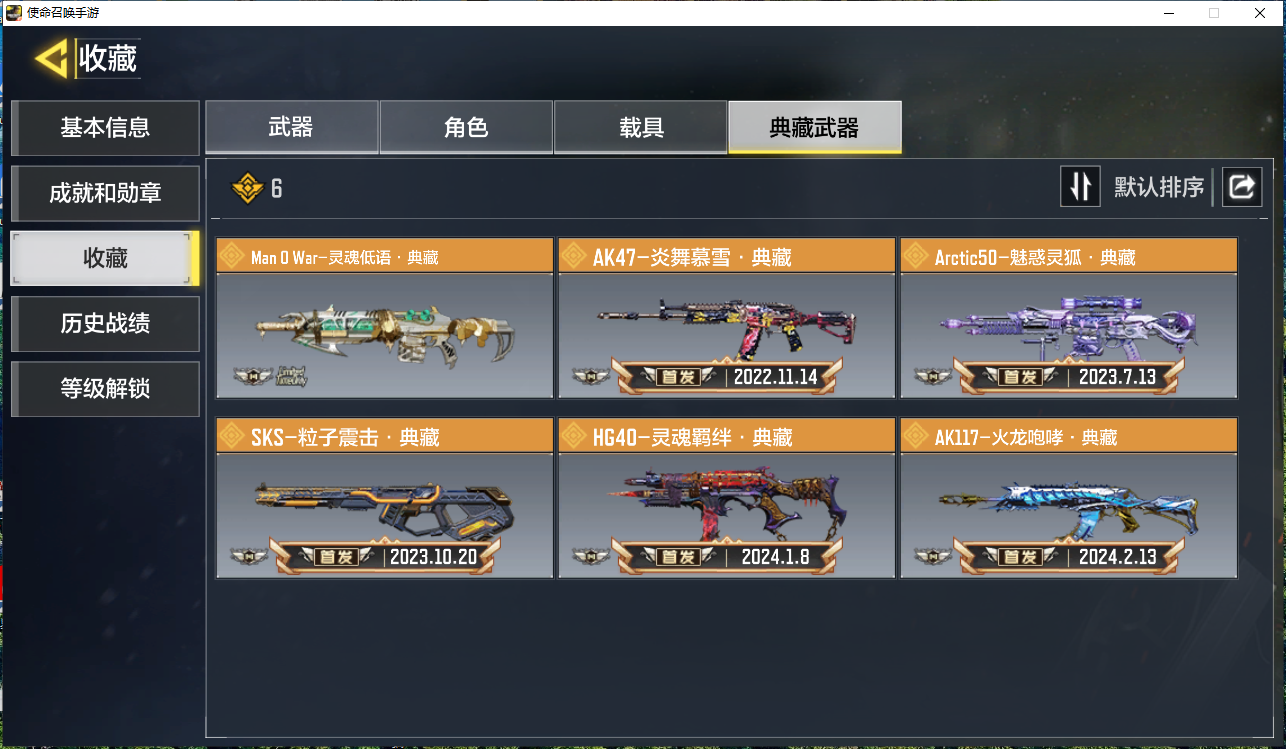The width and height of the screenshot is (1286, 749).
Task: Click the yellow back arrow icon
Action: tap(52, 59)
